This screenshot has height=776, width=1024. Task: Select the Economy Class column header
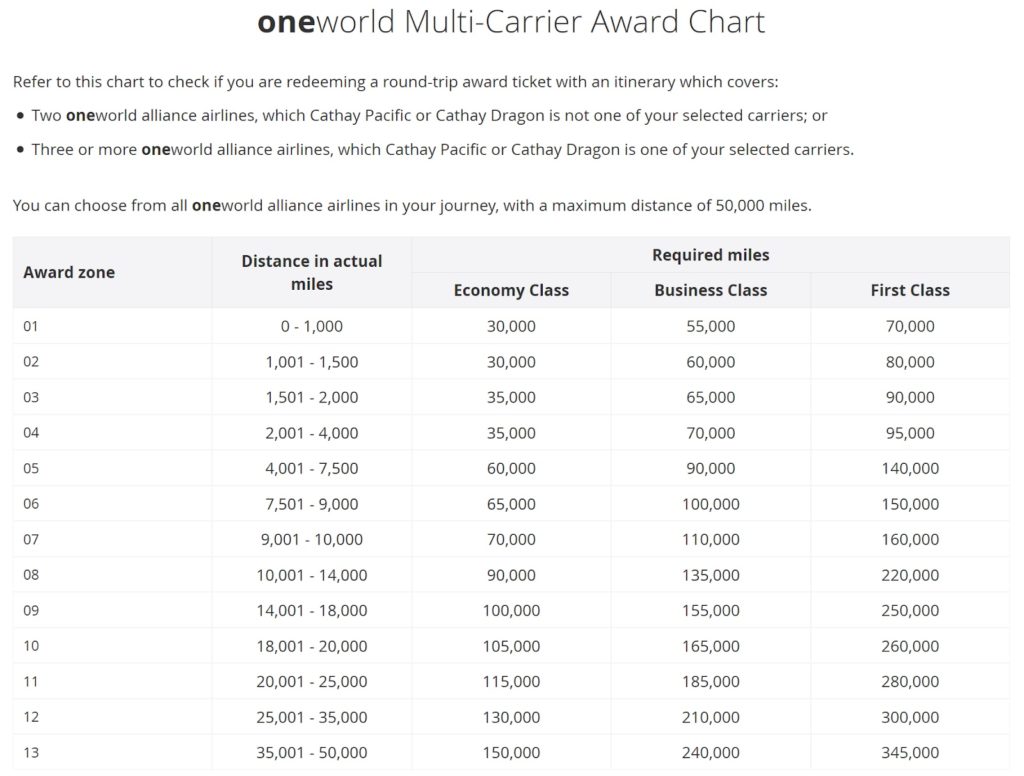tap(511, 290)
